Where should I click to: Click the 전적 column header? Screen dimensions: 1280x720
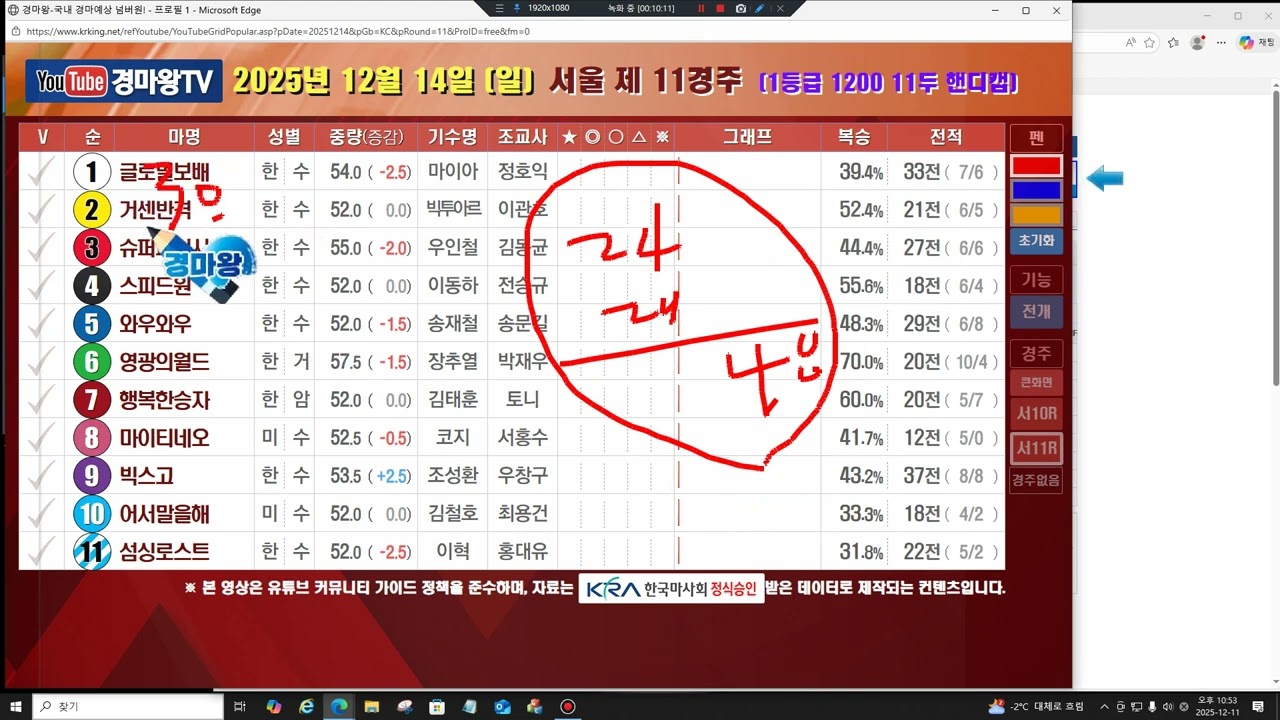click(946, 137)
